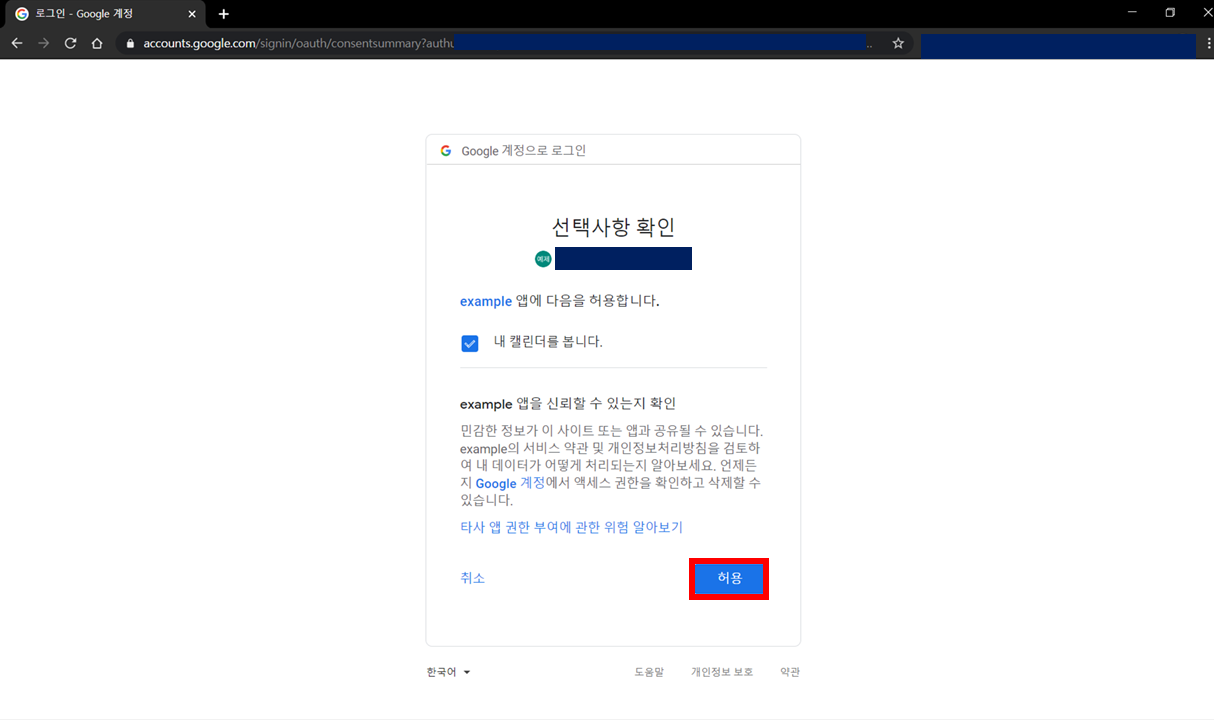Open the Google 계정 link
The width and height of the screenshot is (1214, 720).
click(510, 483)
